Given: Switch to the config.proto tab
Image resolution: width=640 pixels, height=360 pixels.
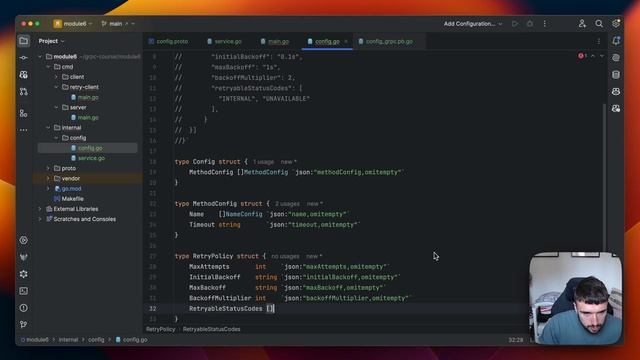Looking at the screenshot, I should (169, 41).
